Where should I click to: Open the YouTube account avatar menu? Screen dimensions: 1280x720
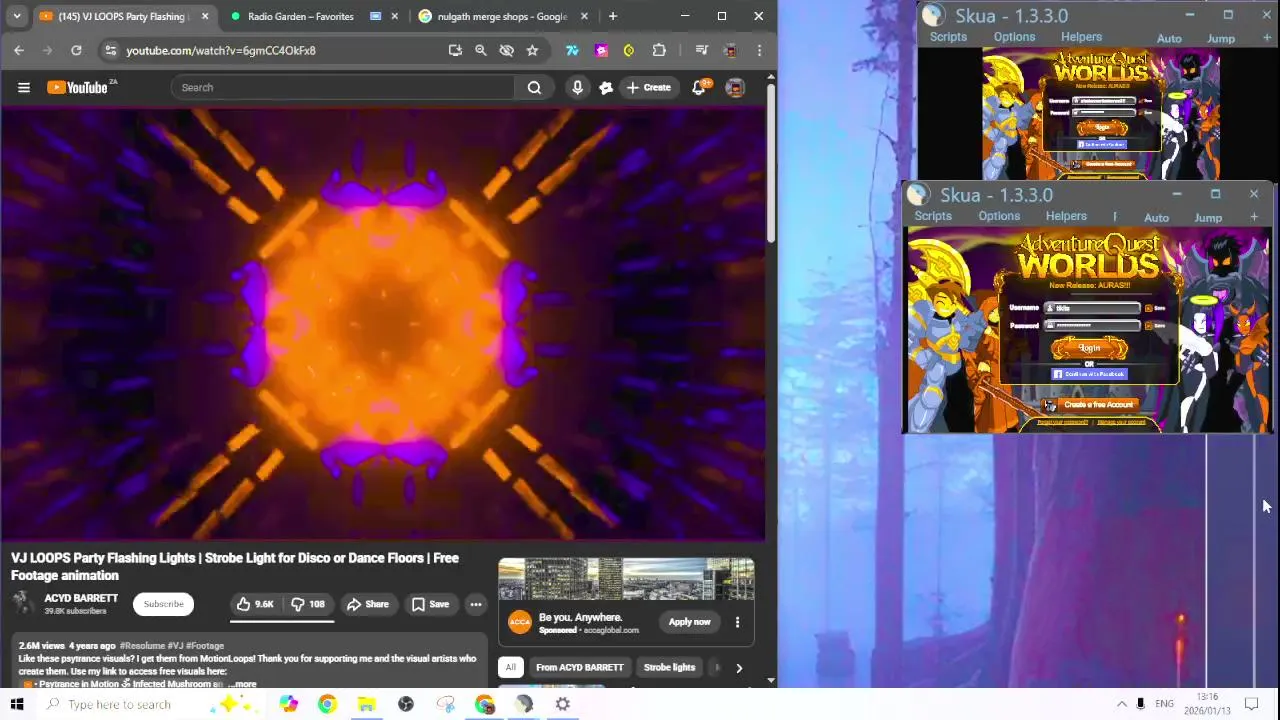735,87
